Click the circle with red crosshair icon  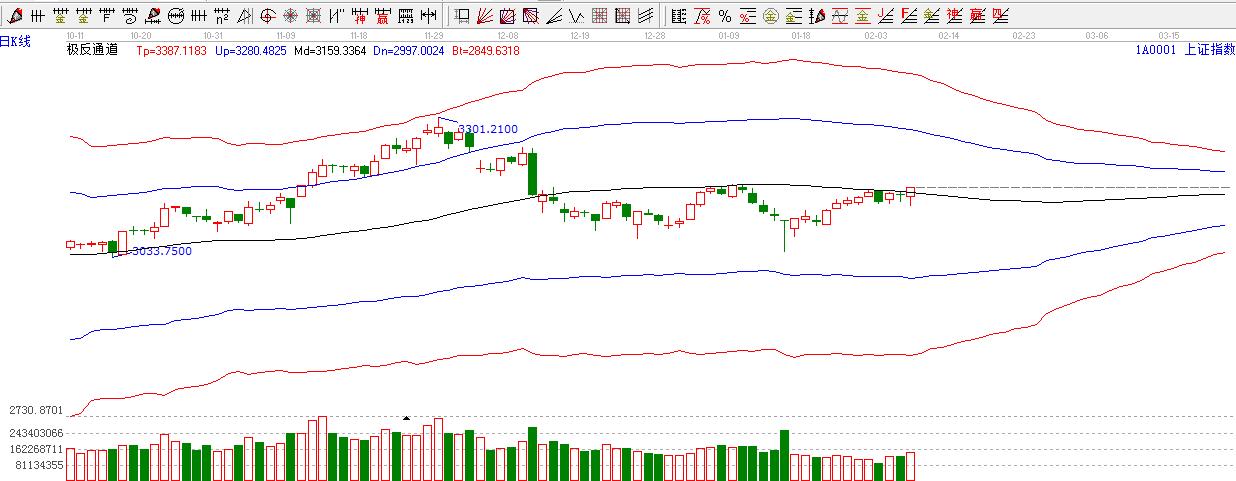pos(267,16)
